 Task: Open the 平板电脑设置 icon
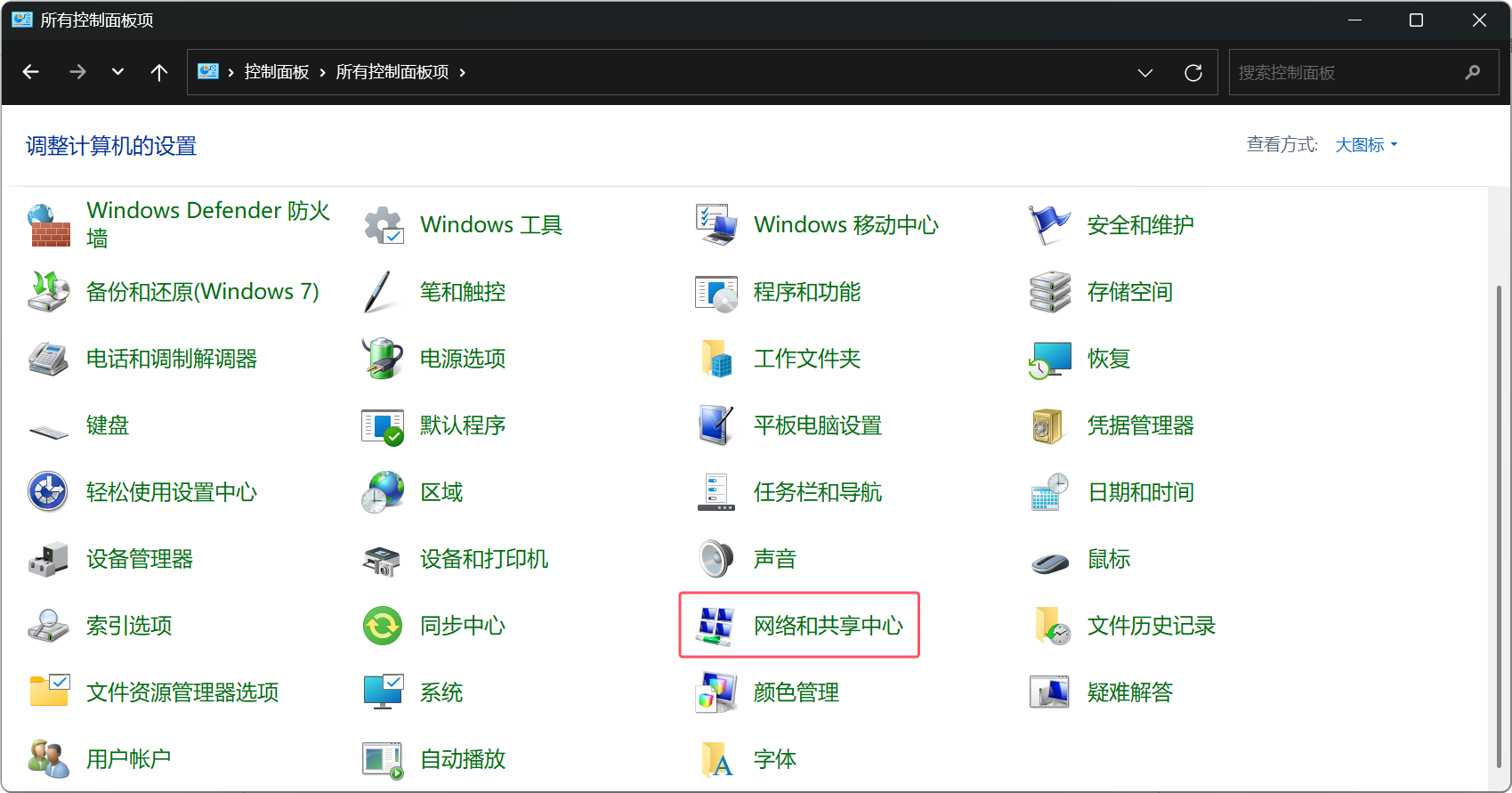click(716, 425)
